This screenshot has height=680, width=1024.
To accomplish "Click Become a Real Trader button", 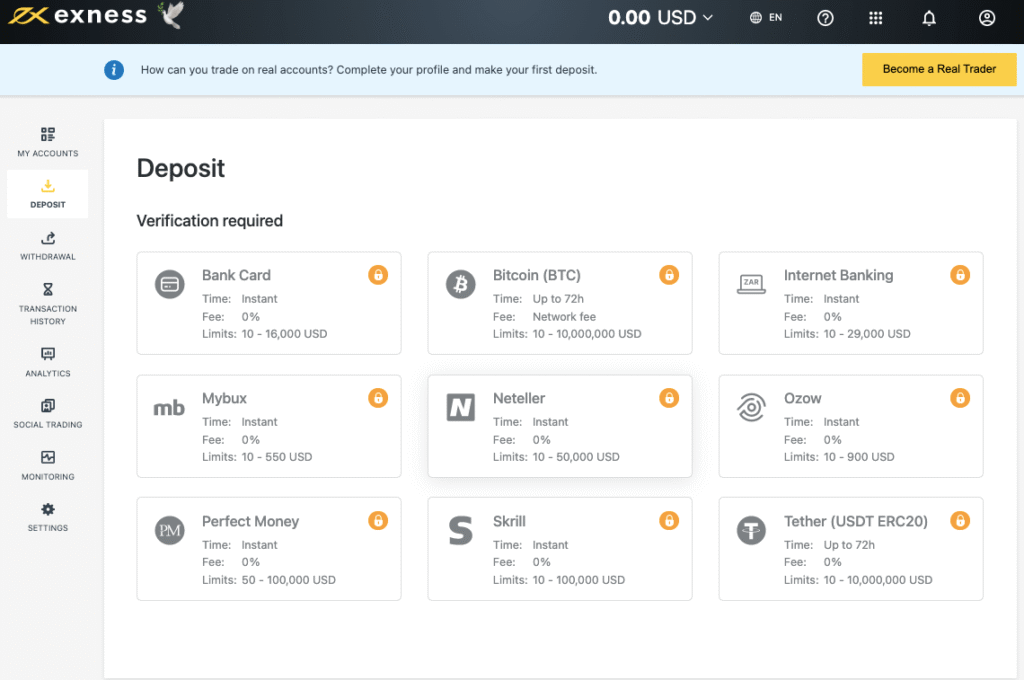I will (939, 70).
